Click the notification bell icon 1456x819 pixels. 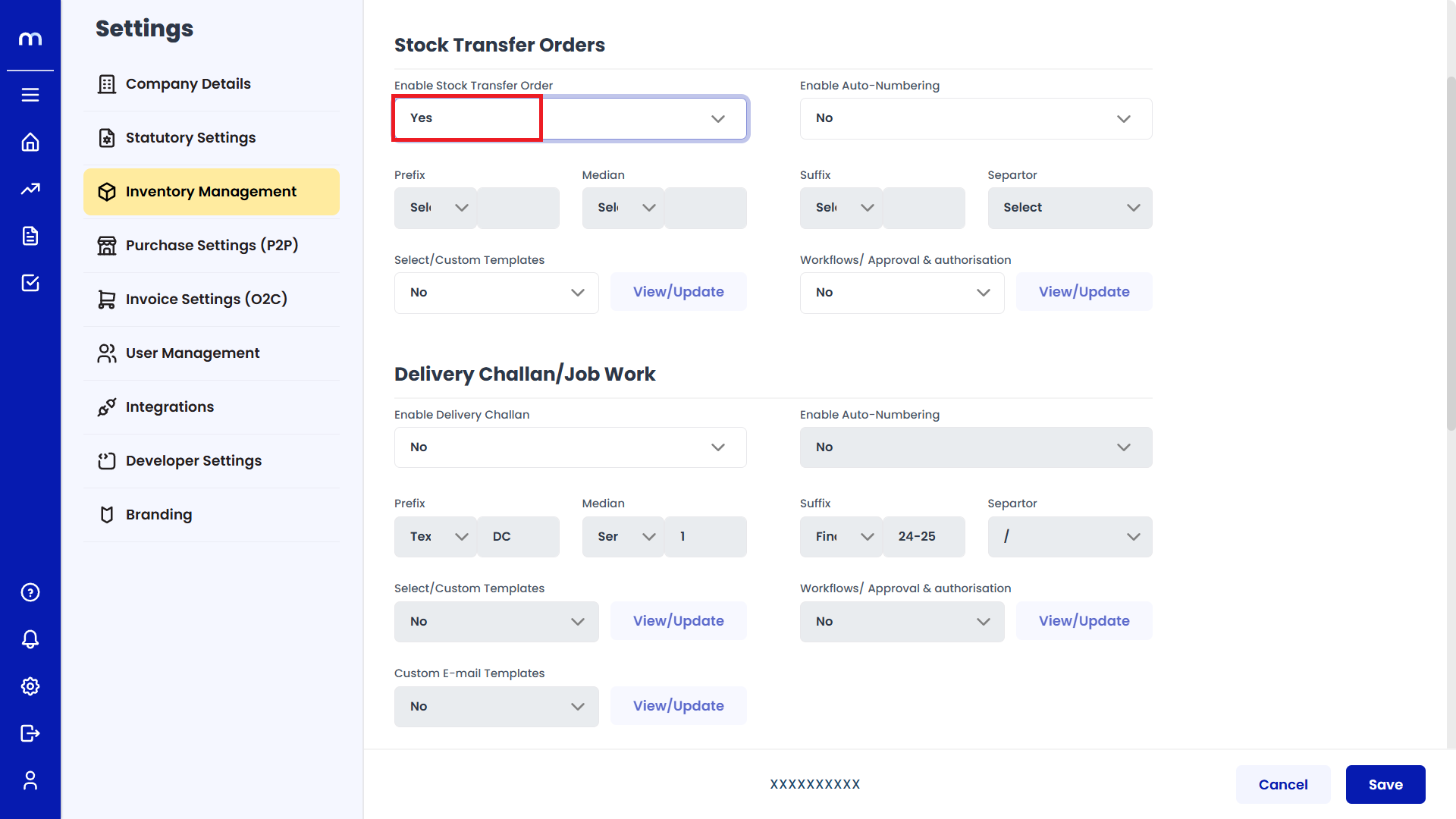[30, 639]
